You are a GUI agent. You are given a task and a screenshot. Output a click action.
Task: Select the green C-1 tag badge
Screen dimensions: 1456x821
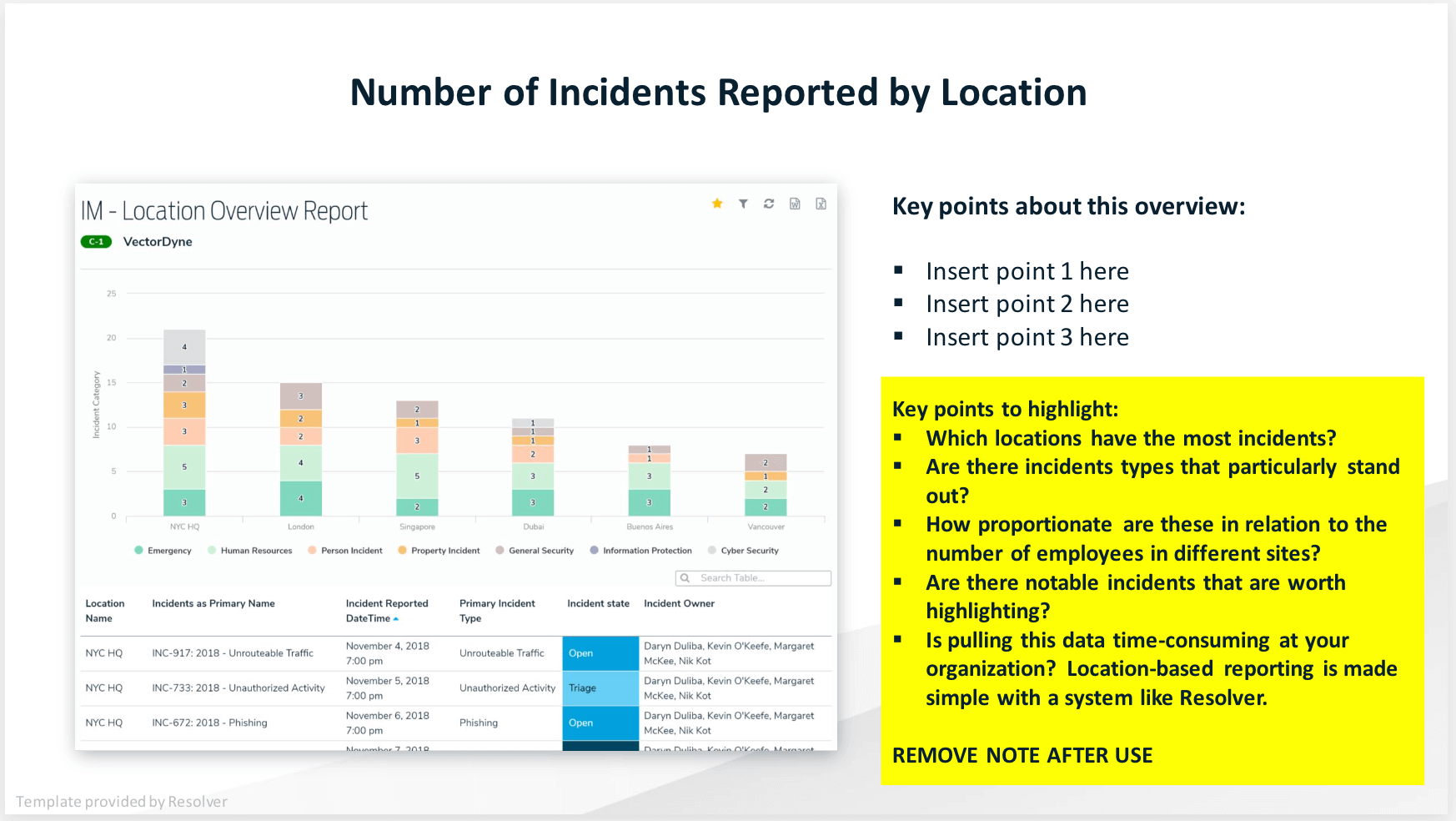[95, 241]
